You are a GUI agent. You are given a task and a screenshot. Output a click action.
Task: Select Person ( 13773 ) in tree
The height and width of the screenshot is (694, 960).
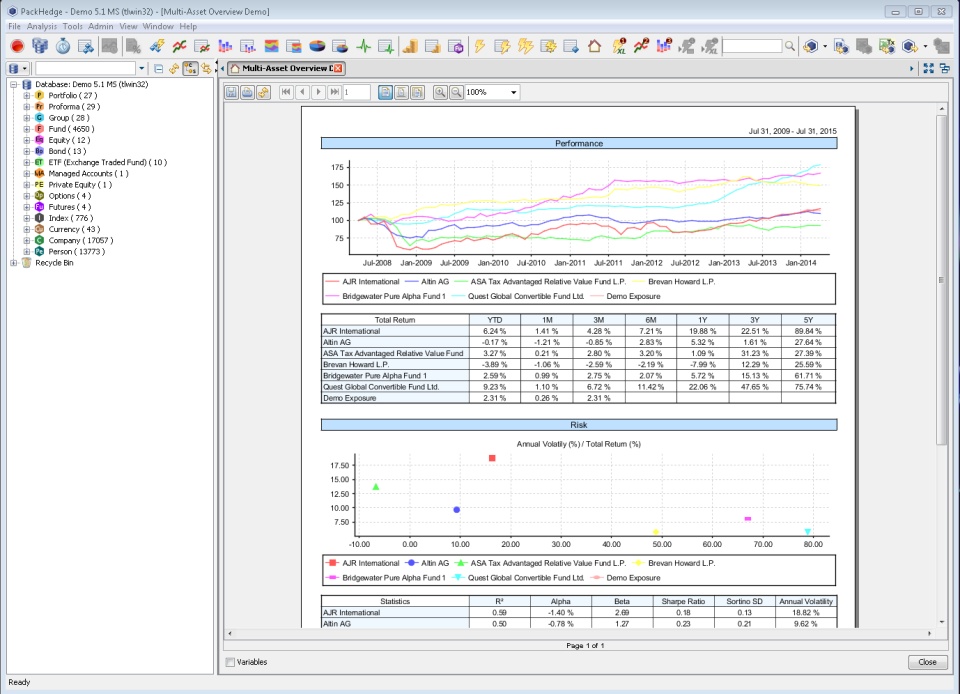(x=77, y=252)
